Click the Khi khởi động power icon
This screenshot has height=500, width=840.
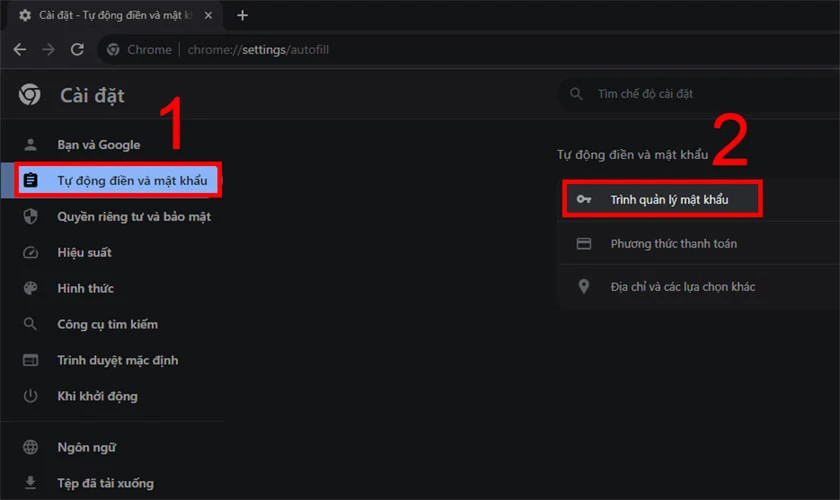coord(30,396)
